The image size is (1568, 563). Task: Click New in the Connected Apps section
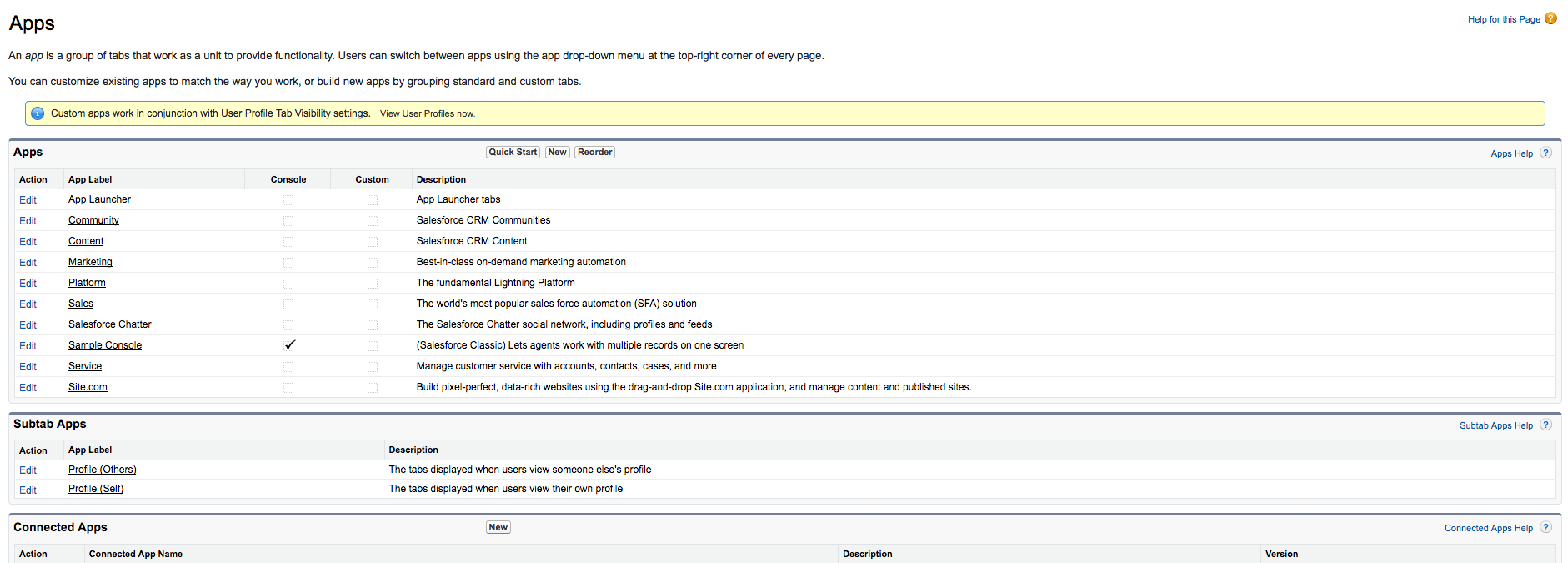(498, 527)
